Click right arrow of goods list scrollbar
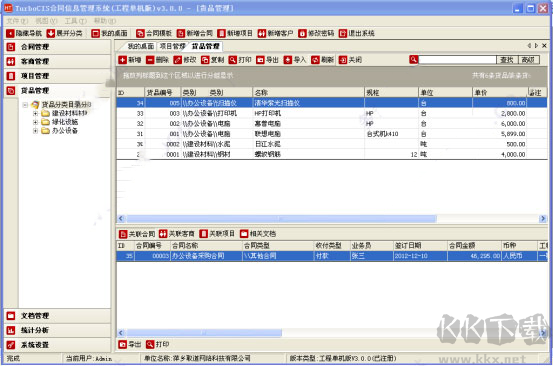 543,219
